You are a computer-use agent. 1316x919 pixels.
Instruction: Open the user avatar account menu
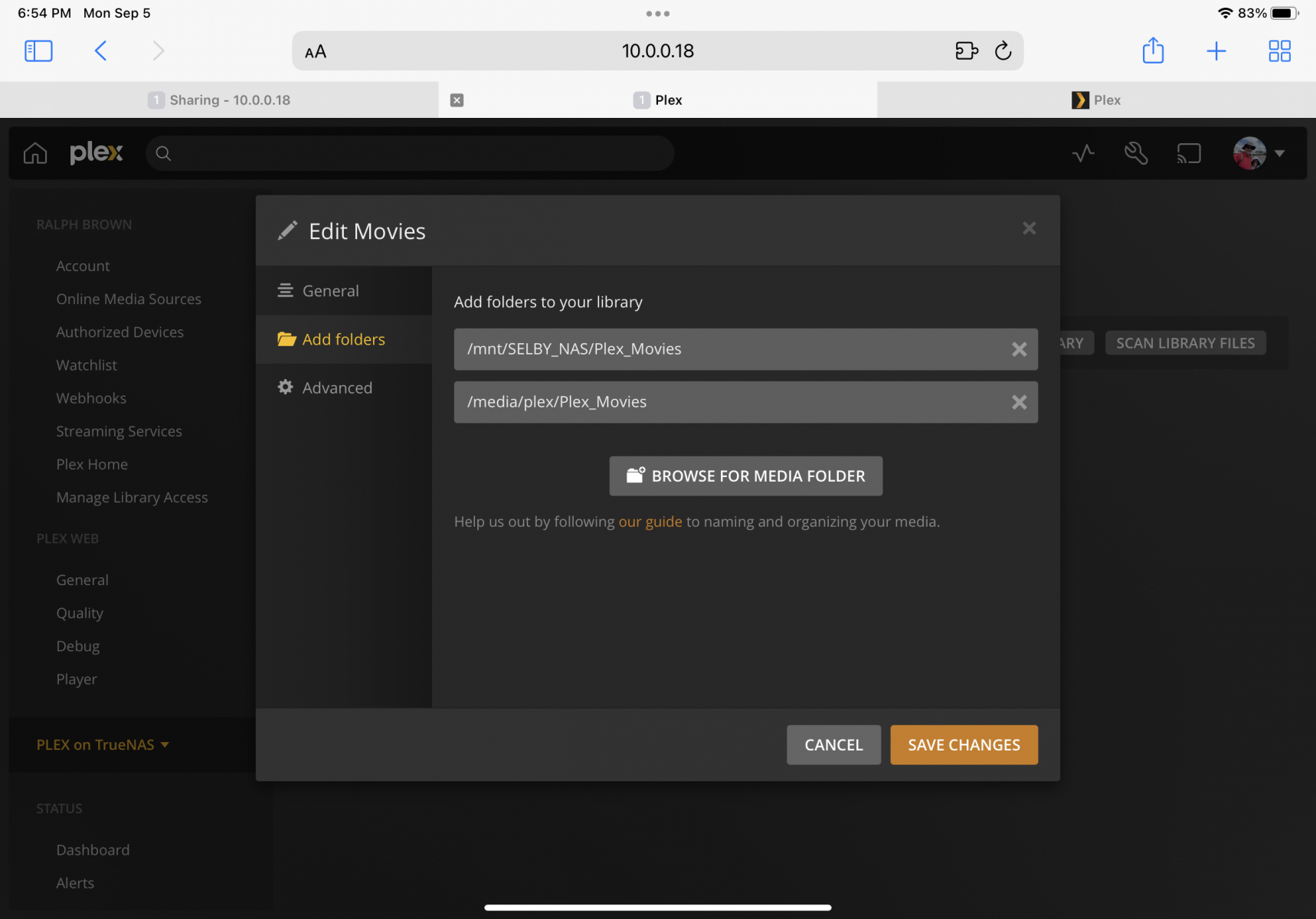1259,153
